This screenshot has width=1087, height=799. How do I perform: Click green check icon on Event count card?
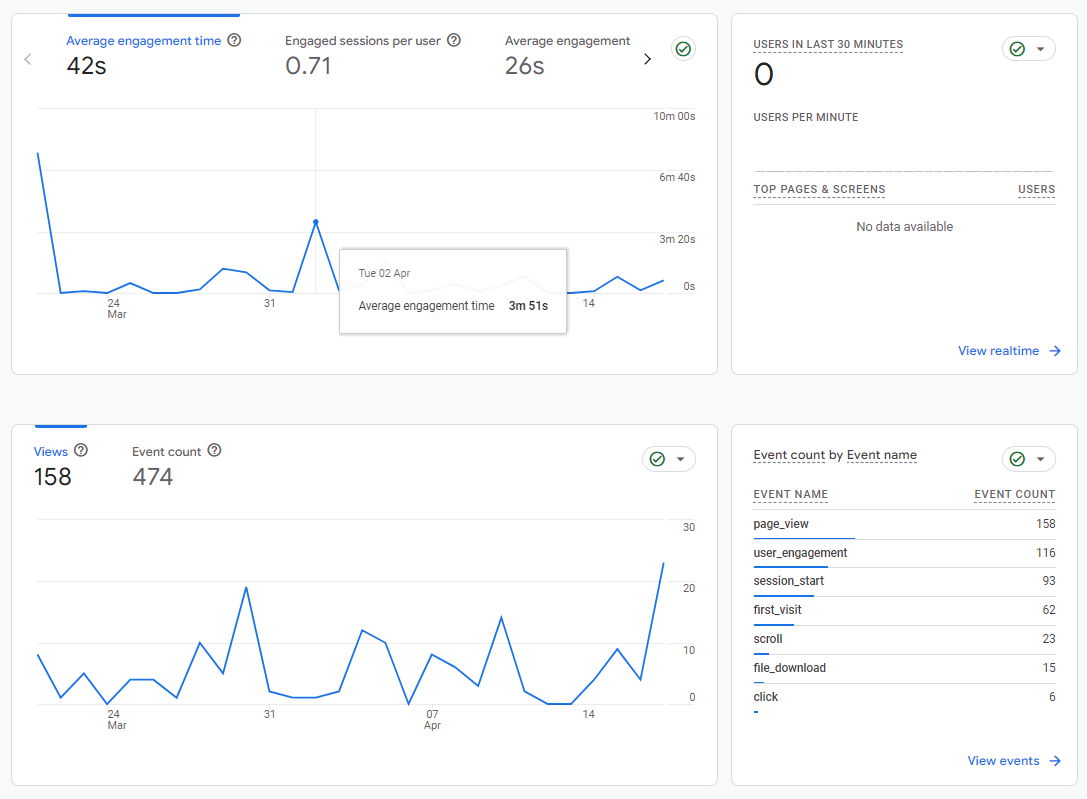[1017, 459]
